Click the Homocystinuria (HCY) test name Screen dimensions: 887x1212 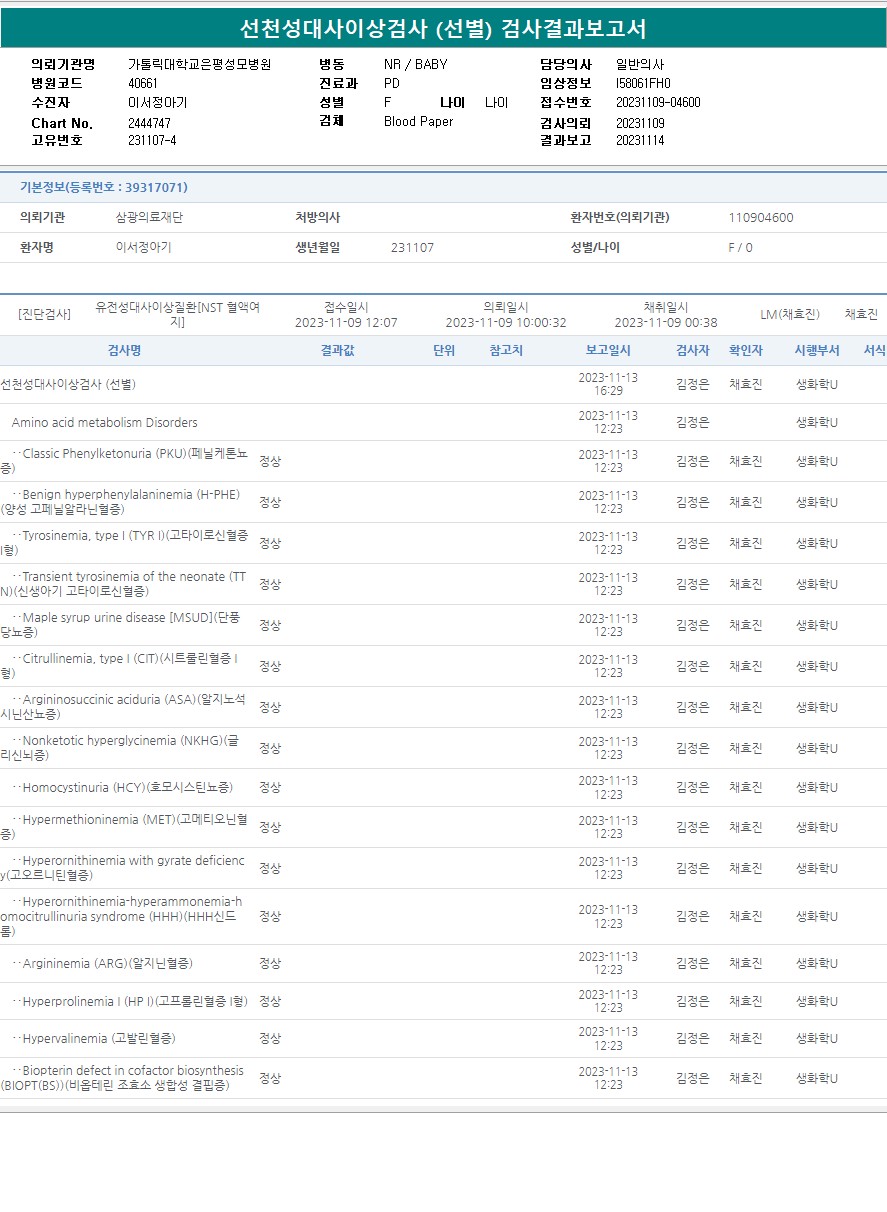pos(127,788)
